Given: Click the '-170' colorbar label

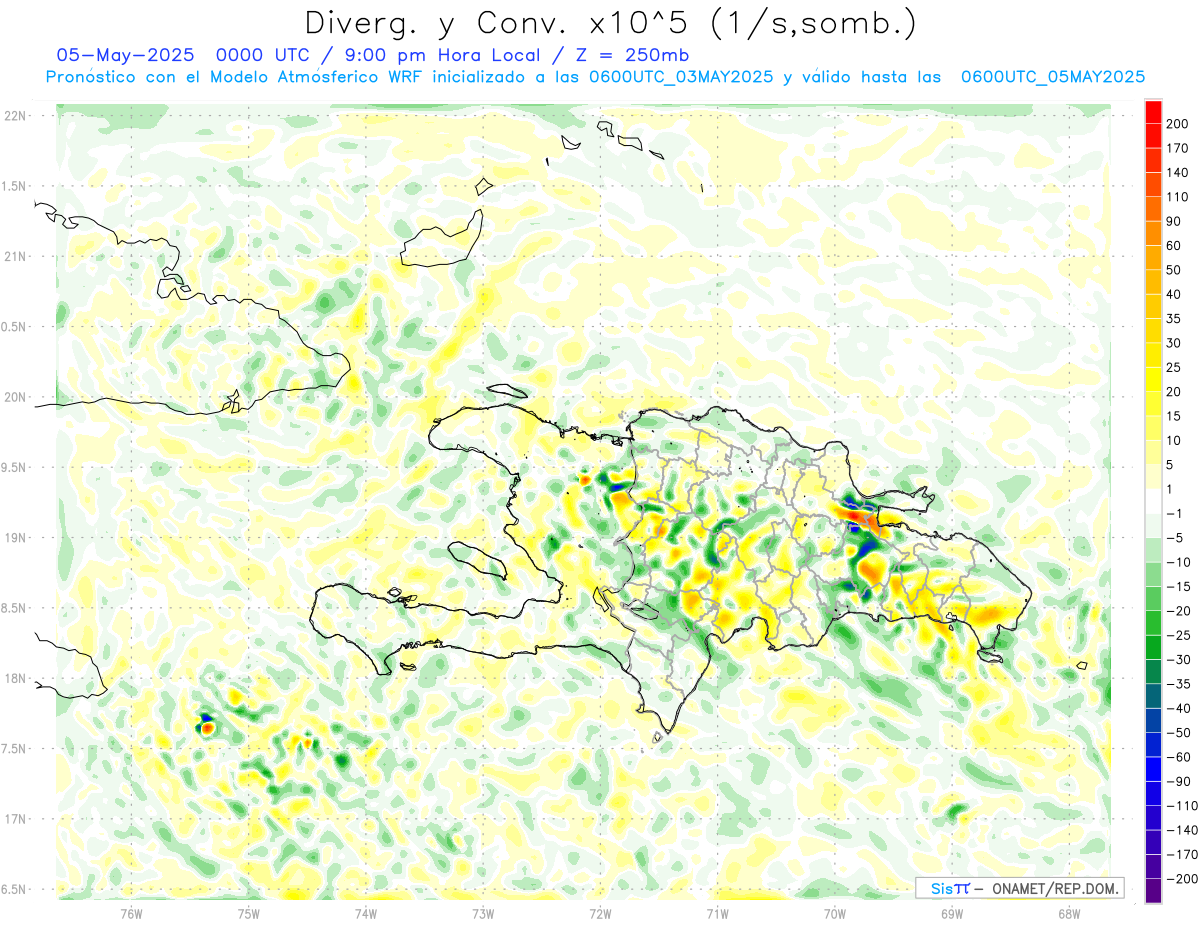Looking at the screenshot, I should tap(1181, 854).
